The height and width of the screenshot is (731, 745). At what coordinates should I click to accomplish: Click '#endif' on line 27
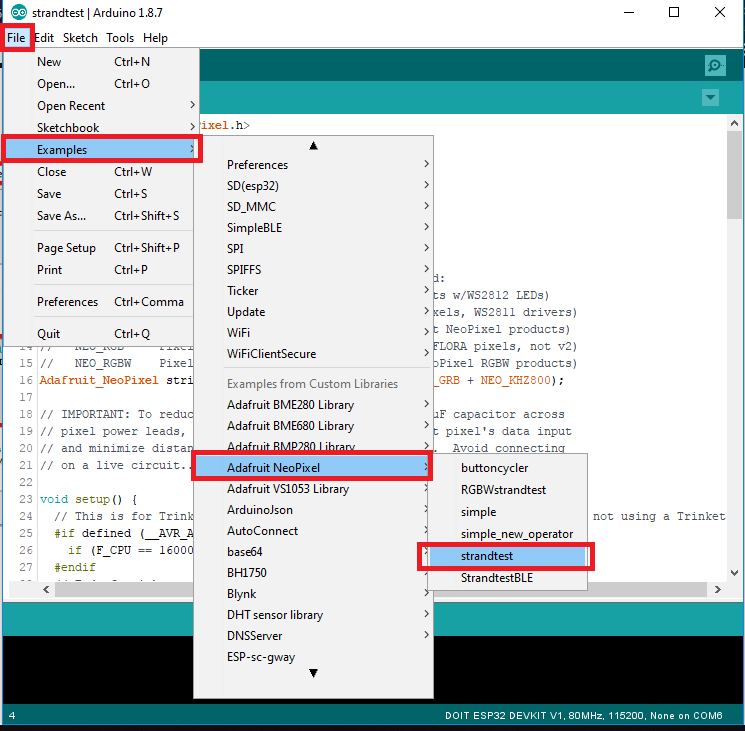coord(75,567)
